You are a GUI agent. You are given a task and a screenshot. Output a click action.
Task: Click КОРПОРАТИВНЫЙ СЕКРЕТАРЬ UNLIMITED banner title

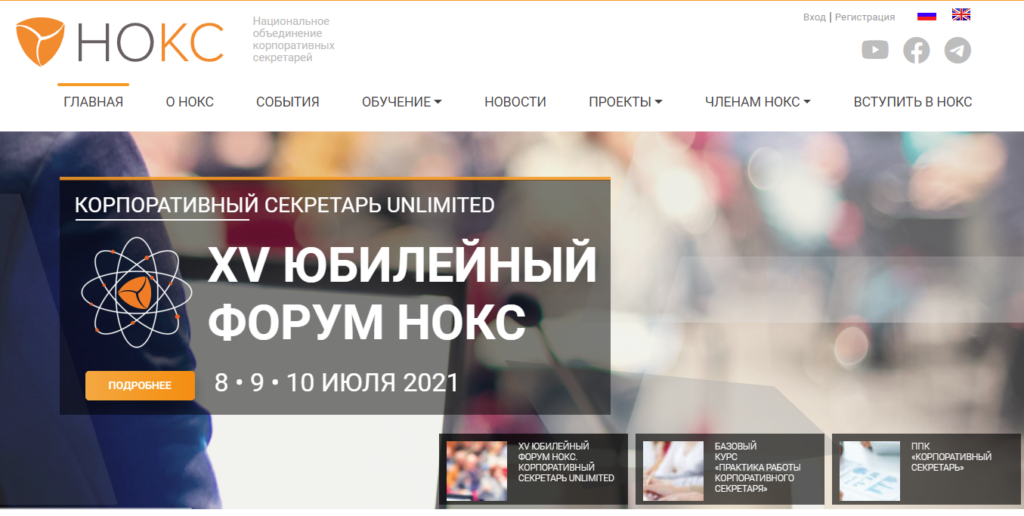coord(284,205)
